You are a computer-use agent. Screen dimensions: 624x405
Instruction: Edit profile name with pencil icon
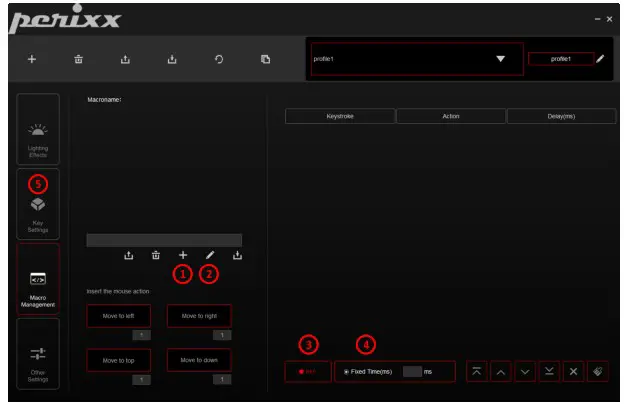coord(601,59)
